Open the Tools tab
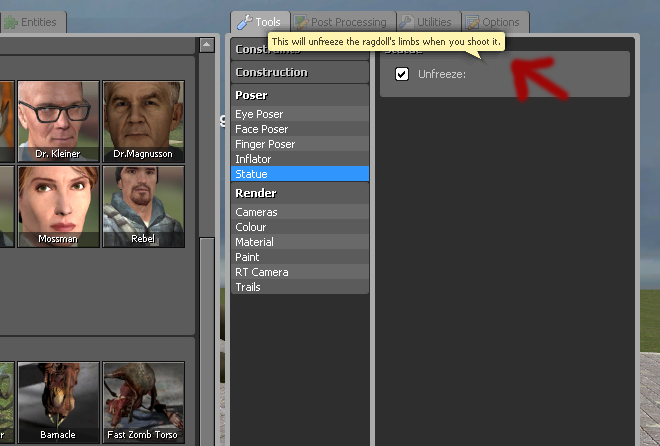Viewport: 660px width, 446px height. coord(260,22)
